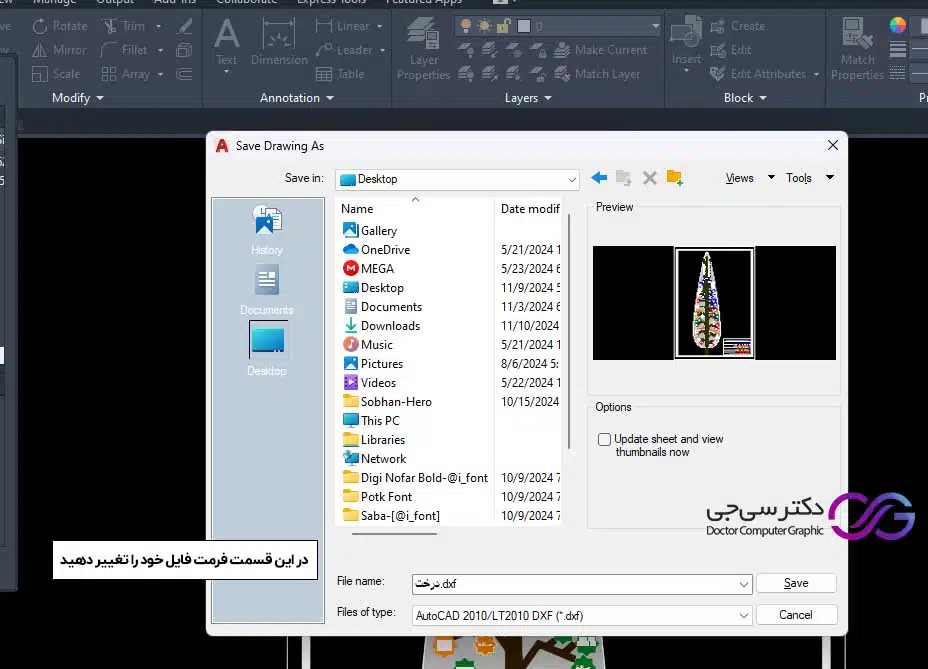
Task: Select Desktop in the places sidebar
Action: pos(267,349)
